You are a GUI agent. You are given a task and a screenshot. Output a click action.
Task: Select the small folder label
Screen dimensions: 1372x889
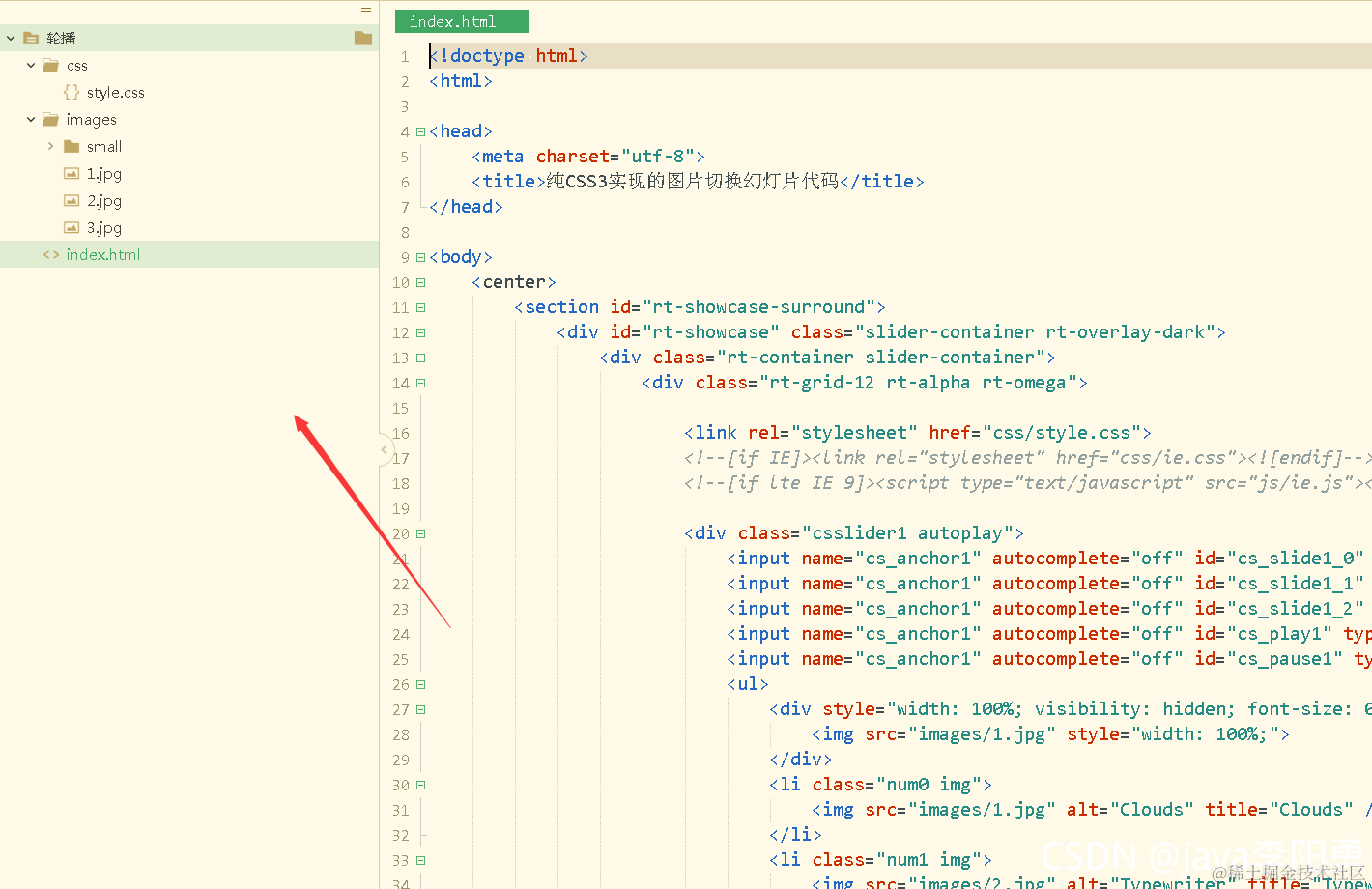(103, 147)
